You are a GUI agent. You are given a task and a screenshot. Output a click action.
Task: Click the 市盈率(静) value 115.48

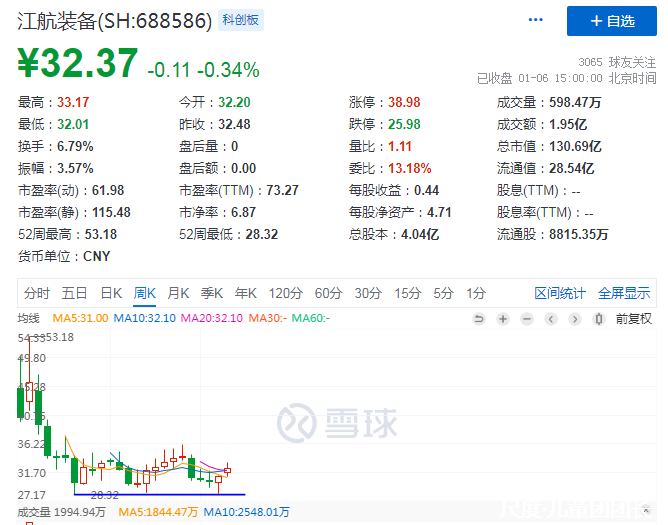111,213
